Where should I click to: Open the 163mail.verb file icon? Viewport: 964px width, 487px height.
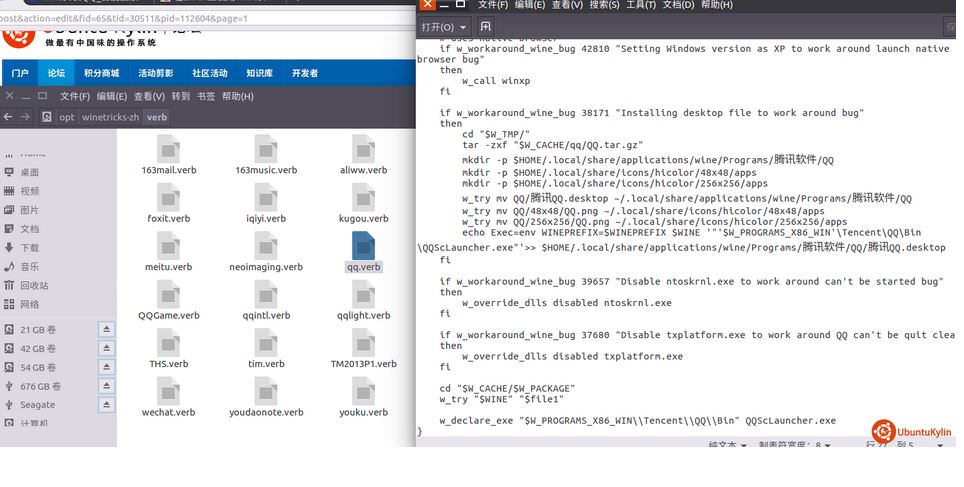(x=168, y=149)
